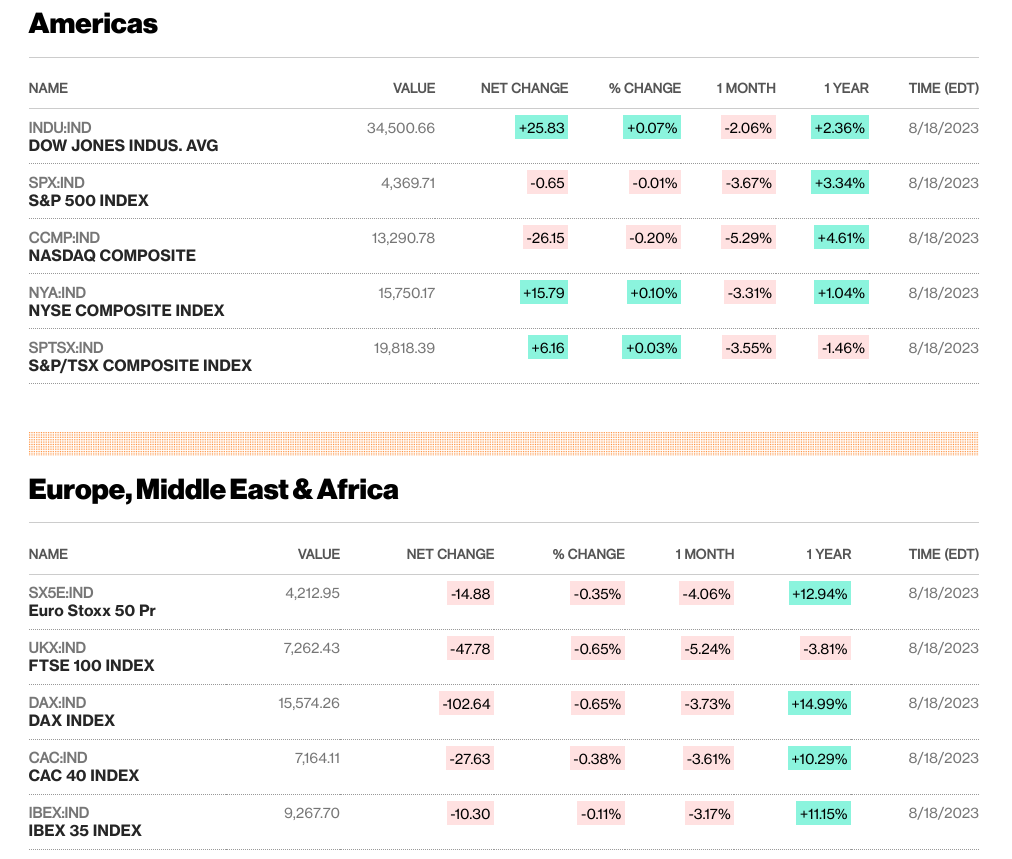The width and height of the screenshot is (1012, 859).
Task: Click the Nasdaq one-month -5.29%
Action: pos(748,237)
